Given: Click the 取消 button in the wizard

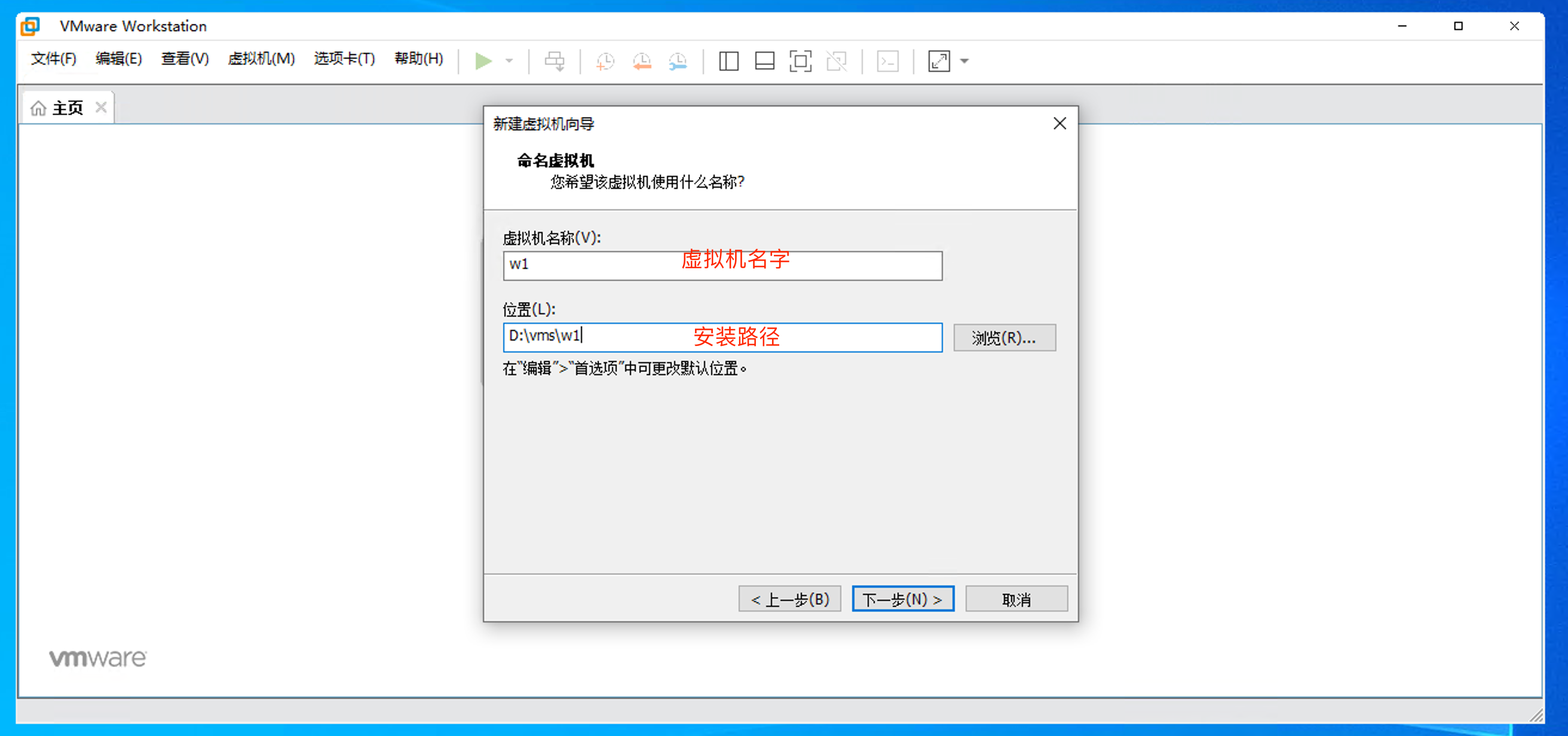Looking at the screenshot, I should (1015, 599).
